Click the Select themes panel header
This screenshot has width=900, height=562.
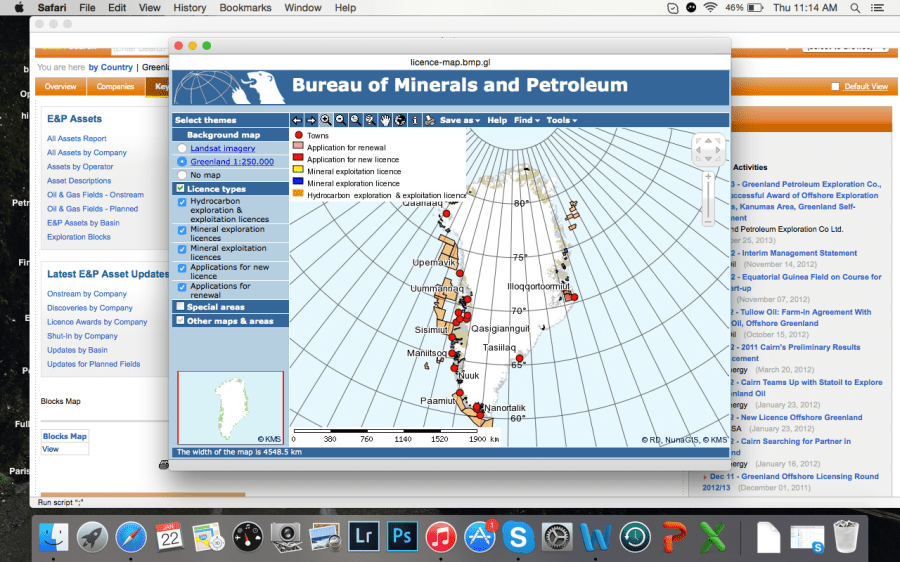click(x=230, y=120)
